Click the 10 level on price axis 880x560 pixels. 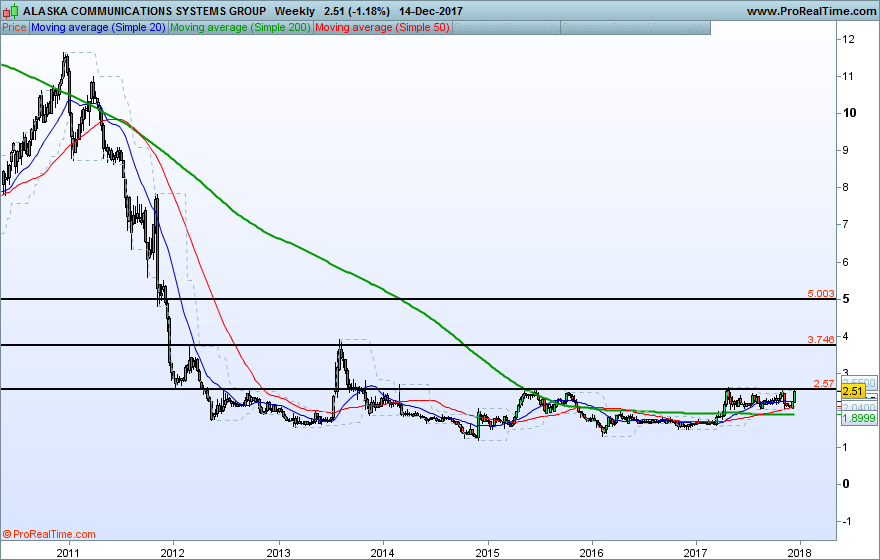pos(849,113)
